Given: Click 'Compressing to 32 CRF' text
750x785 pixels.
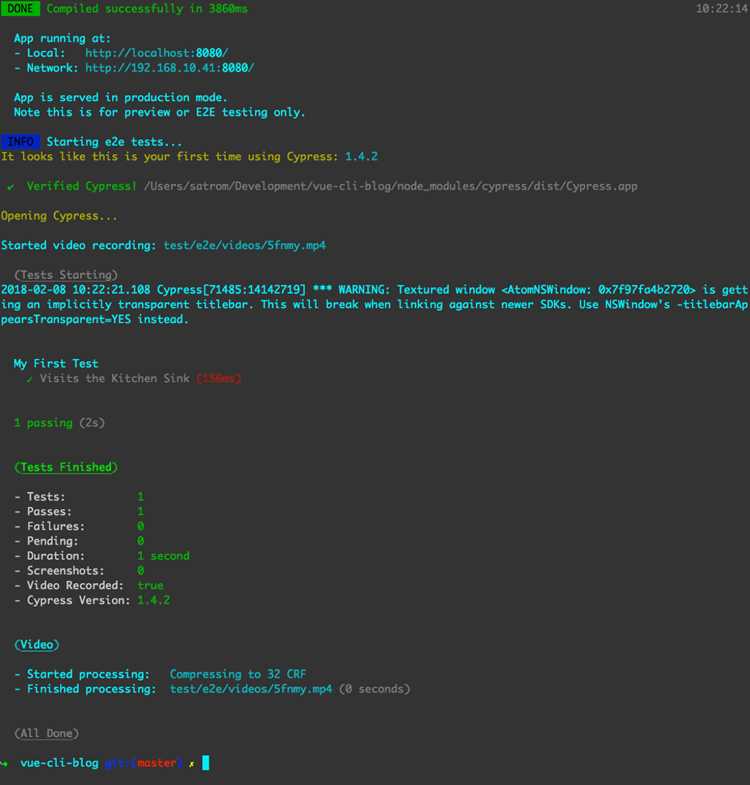Looking at the screenshot, I should 238,674.
